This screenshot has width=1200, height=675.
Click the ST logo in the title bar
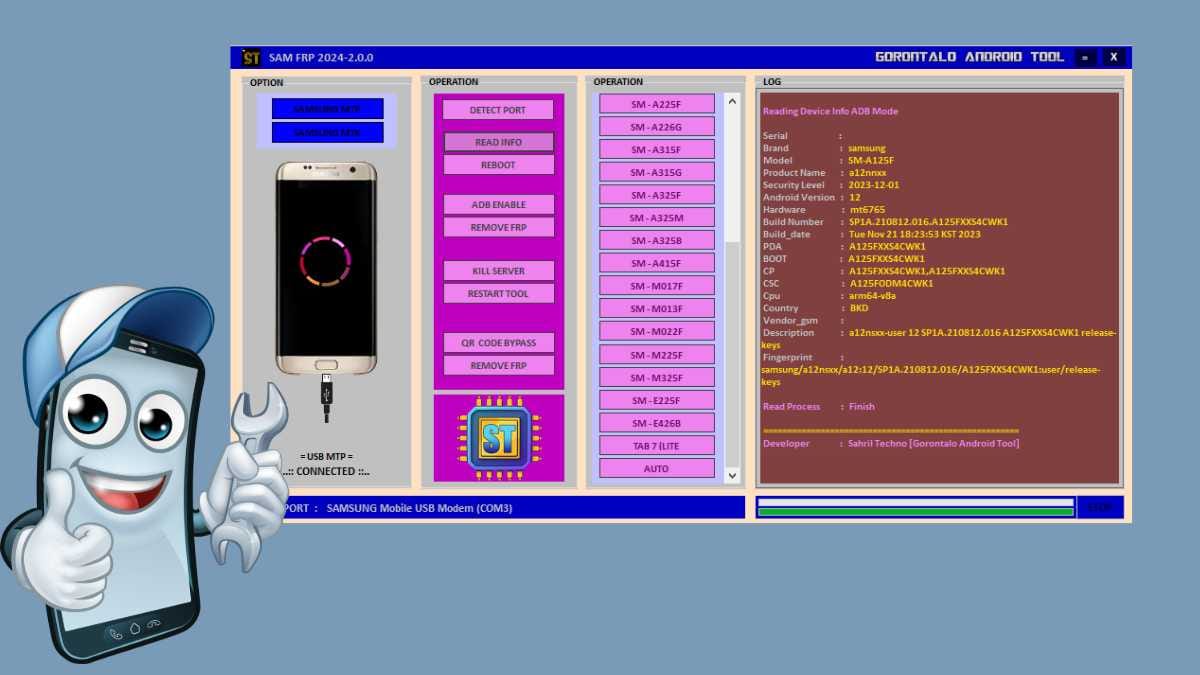click(250, 58)
